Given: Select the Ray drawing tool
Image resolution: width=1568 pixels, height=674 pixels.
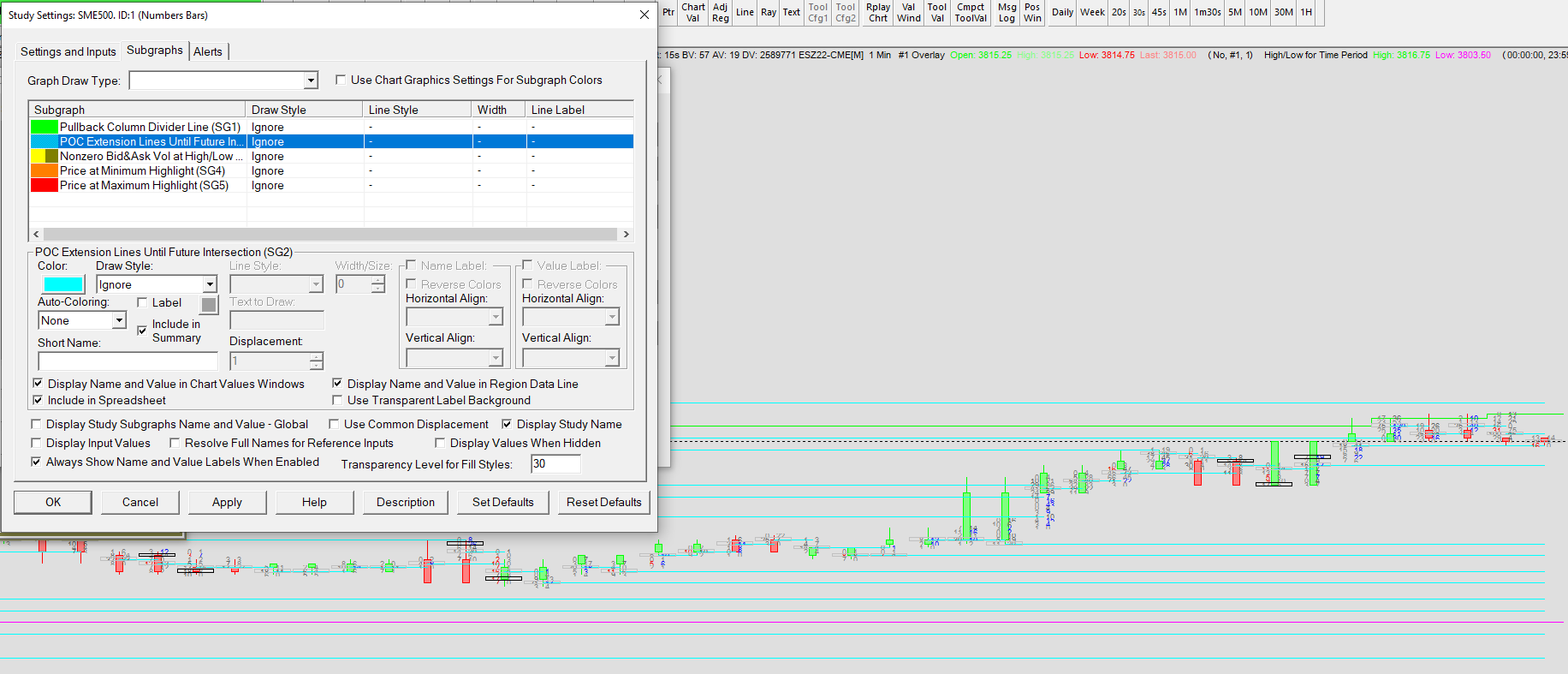Looking at the screenshot, I should click(x=769, y=12).
